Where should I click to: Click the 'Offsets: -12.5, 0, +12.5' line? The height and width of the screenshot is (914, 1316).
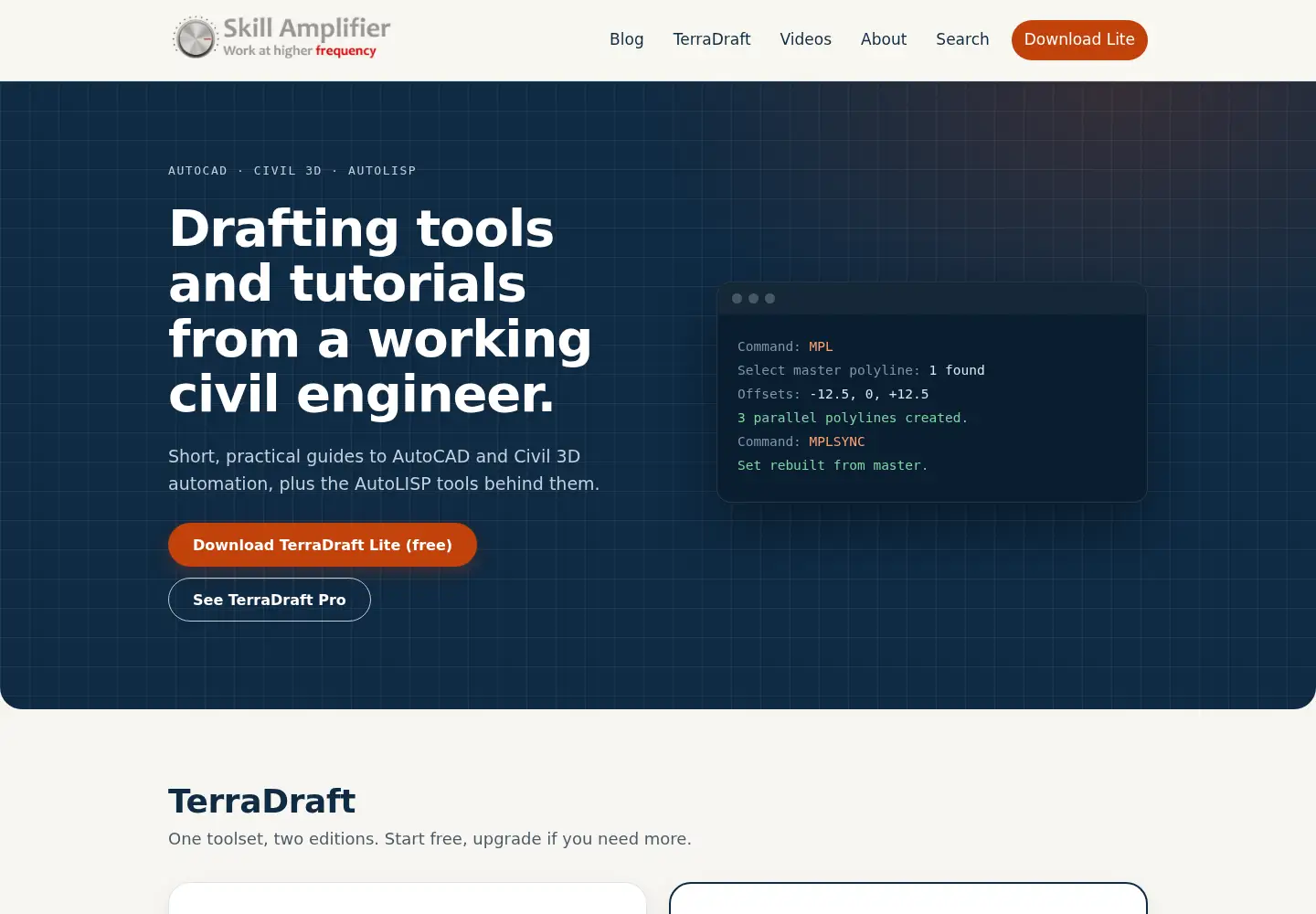pos(833,394)
